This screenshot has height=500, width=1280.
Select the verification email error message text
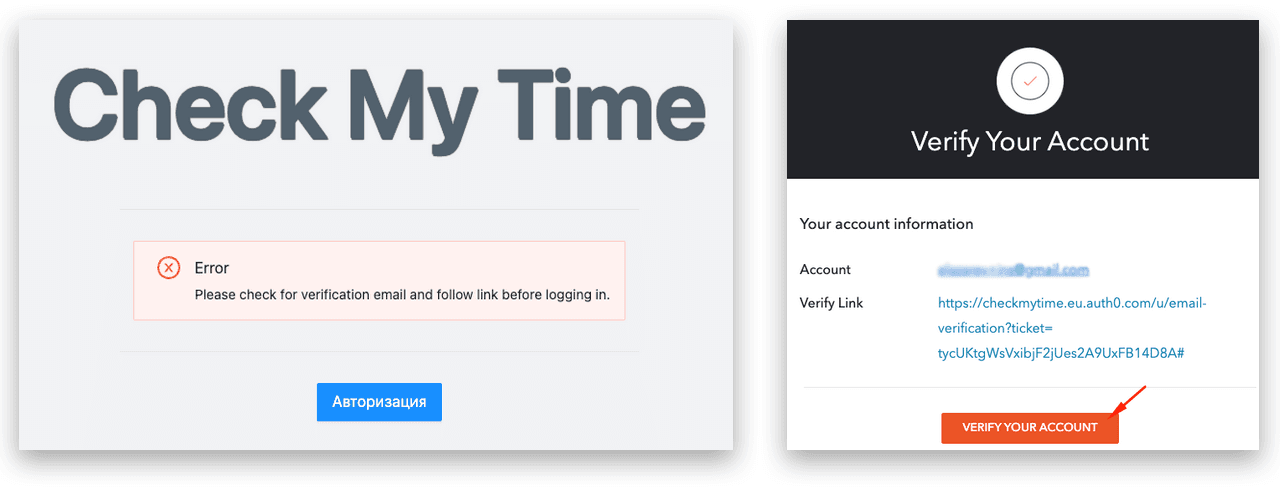(402, 295)
